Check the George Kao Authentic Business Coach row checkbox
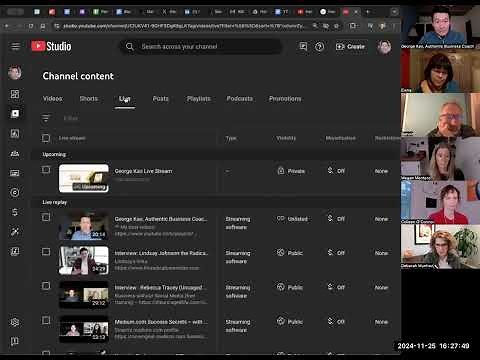The image size is (480, 360). [46, 217]
